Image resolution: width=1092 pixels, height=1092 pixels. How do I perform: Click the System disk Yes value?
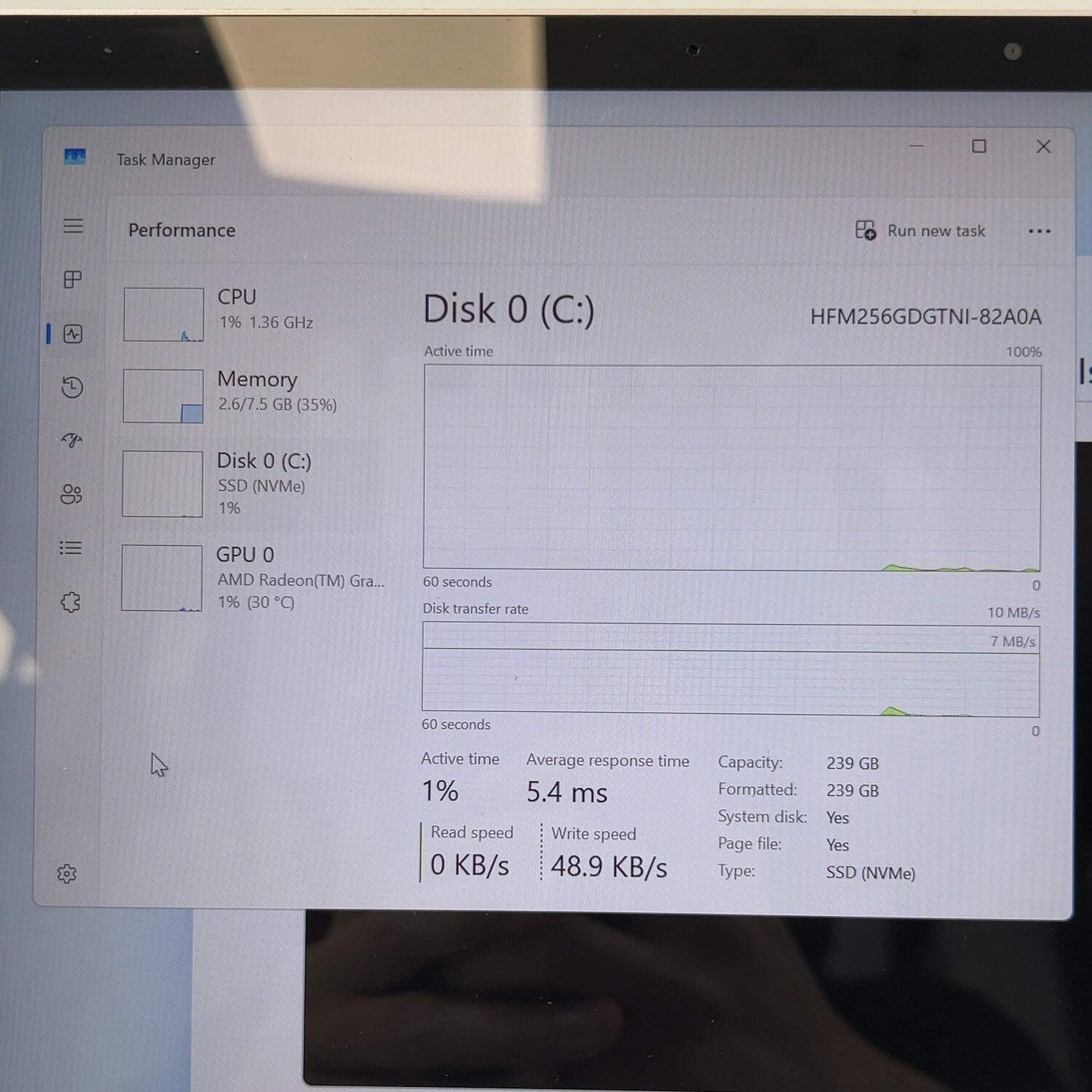point(838,818)
